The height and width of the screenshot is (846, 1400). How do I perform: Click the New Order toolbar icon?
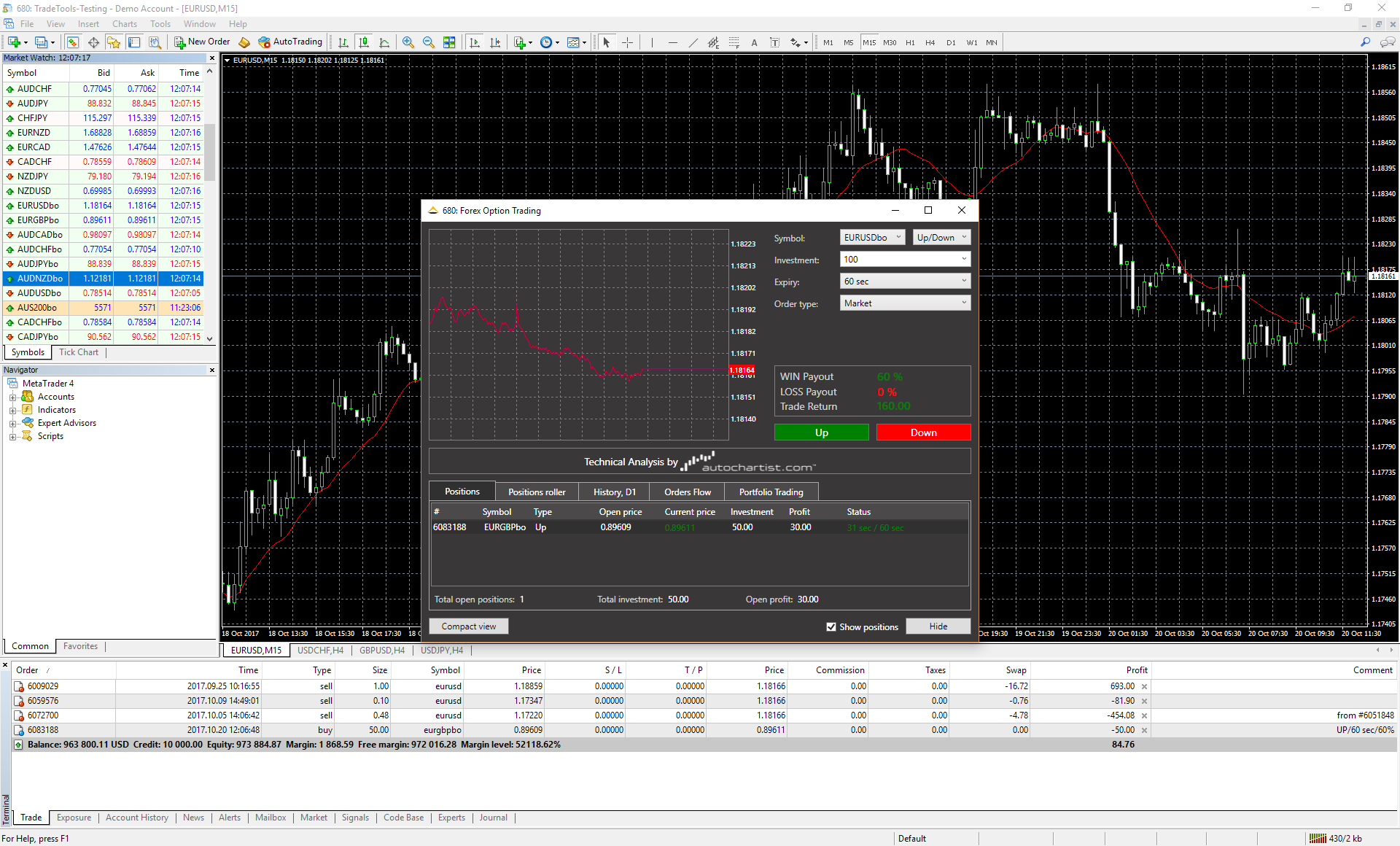click(x=200, y=41)
